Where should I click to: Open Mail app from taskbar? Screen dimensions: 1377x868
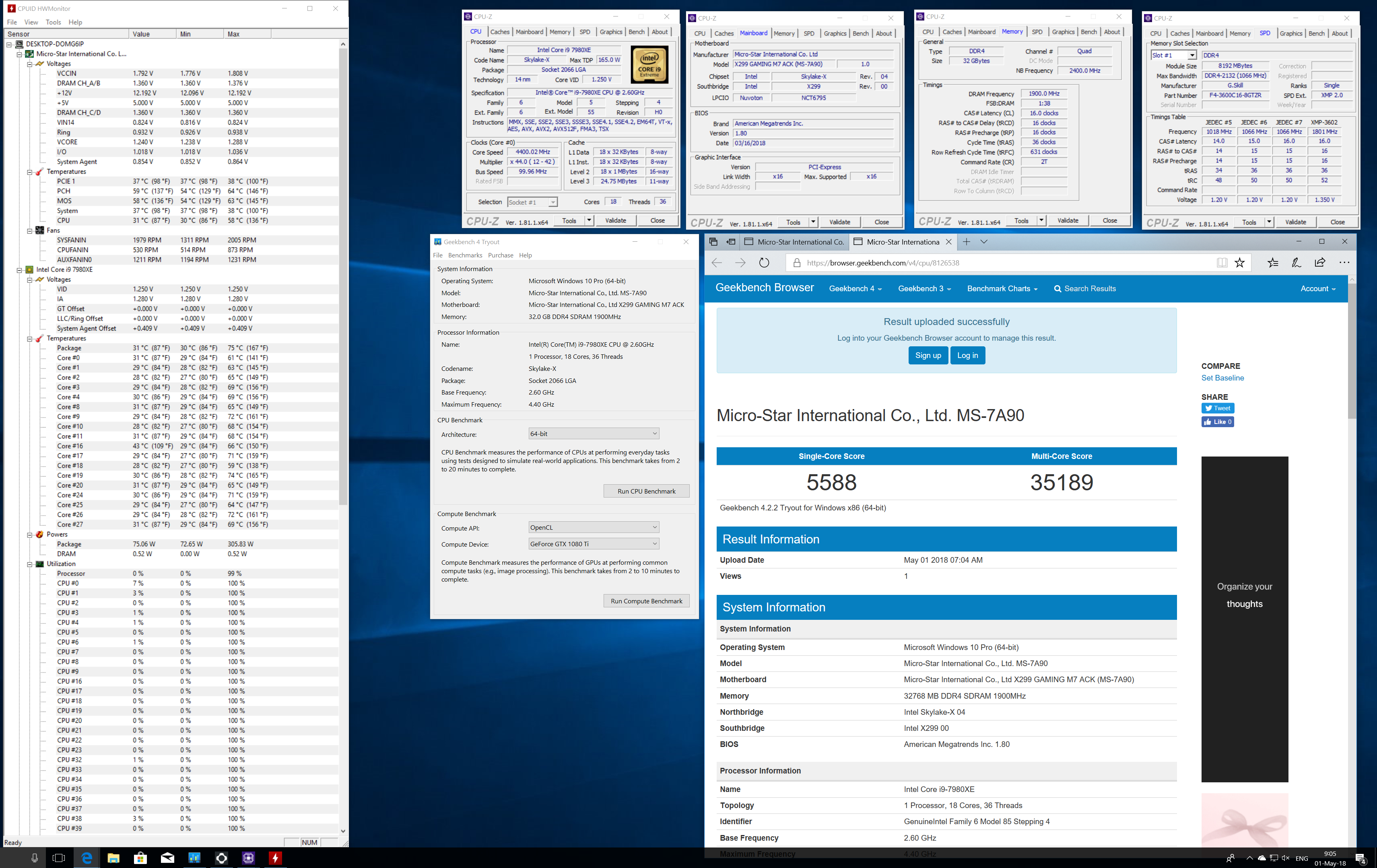(167, 858)
